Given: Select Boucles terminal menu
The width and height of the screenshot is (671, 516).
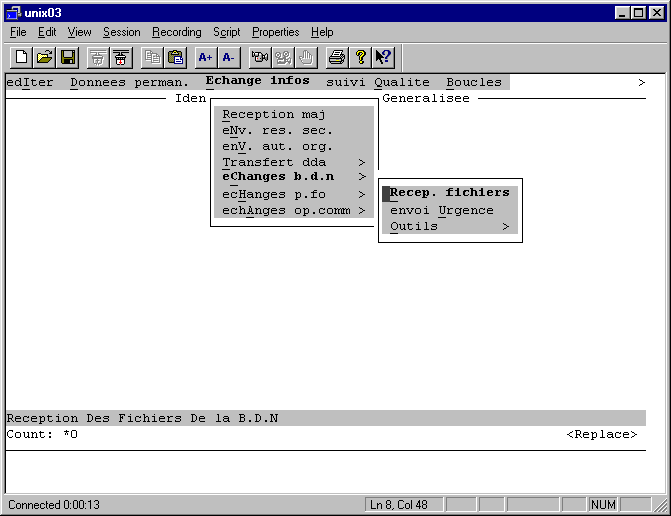Looking at the screenshot, I should [474, 82].
